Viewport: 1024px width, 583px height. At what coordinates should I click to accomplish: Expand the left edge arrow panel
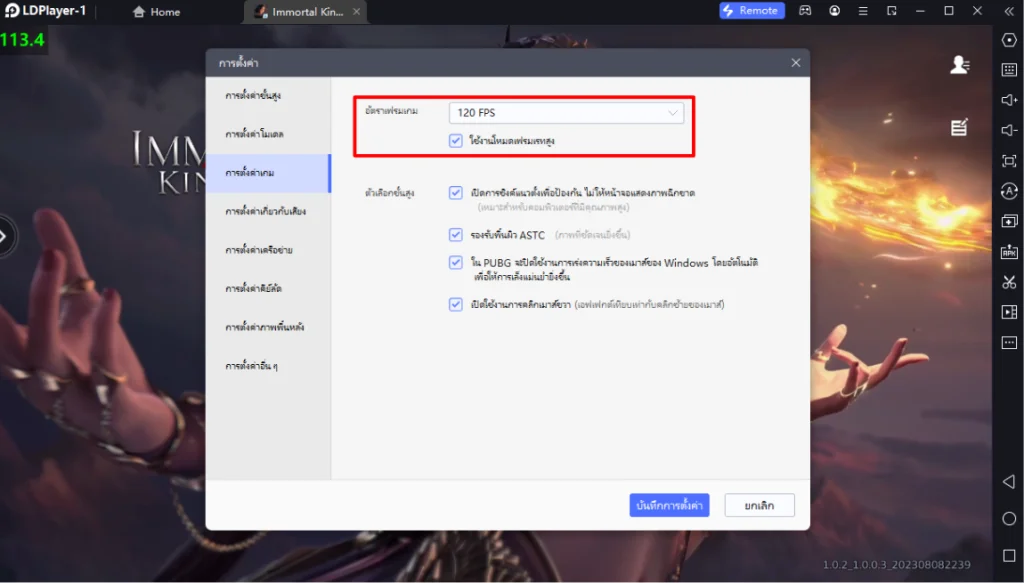[x=6, y=236]
